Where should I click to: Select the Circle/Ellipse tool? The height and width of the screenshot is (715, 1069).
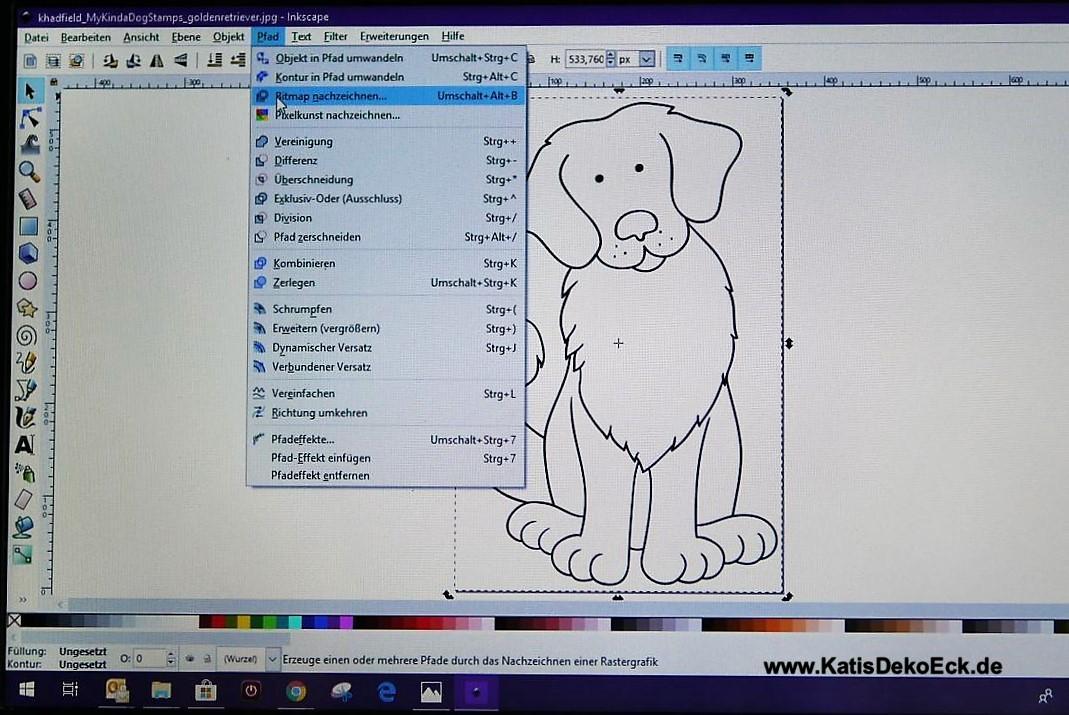tap(28, 281)
